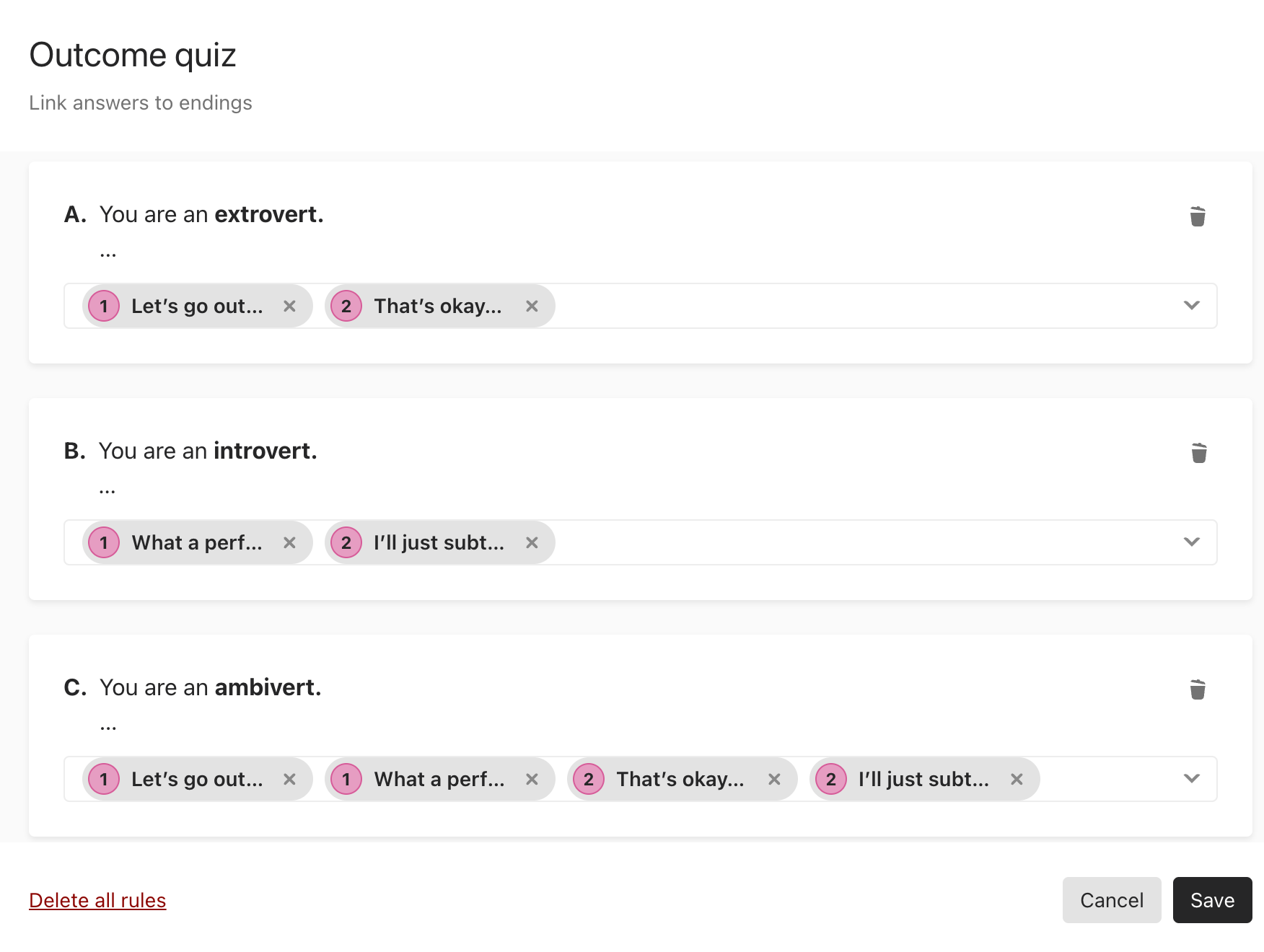Delete the extrovert ending with trash icon
The height and width of the screenshot is (952, 1264).
point(1198,216)
